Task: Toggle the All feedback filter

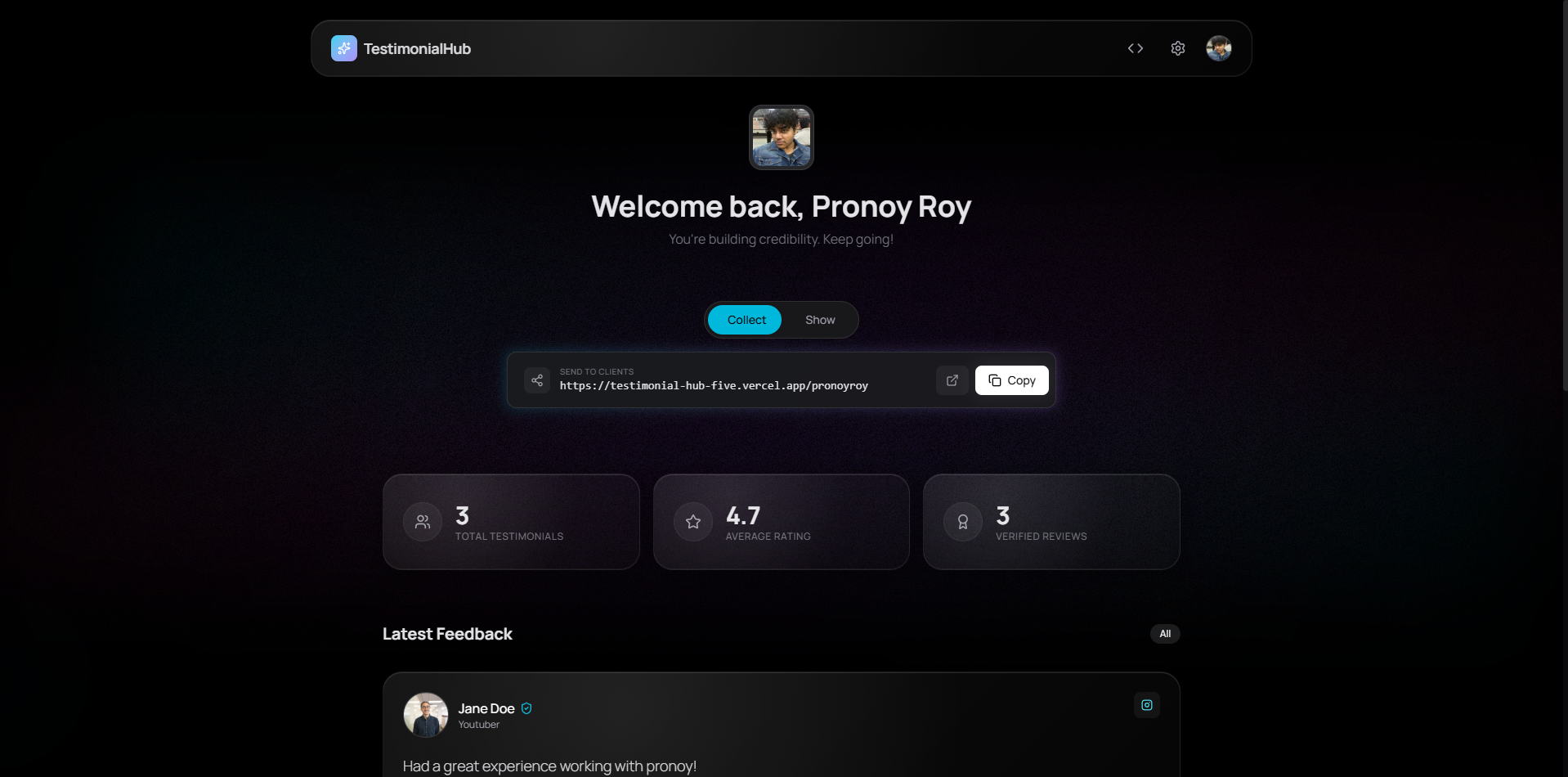Action: pos(1164,633)
